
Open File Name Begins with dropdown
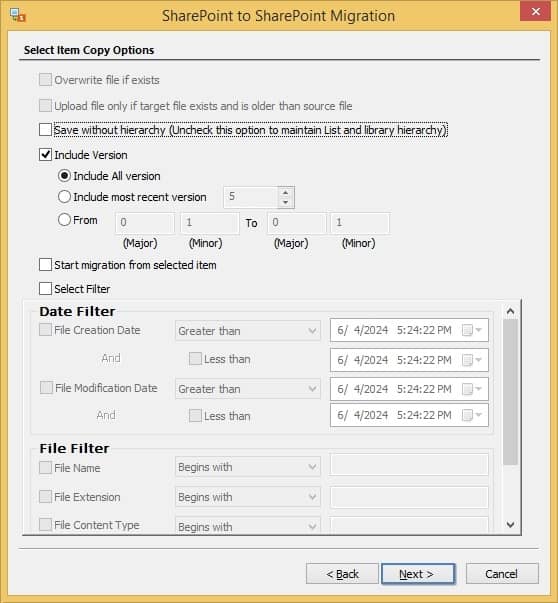(248, 467)
